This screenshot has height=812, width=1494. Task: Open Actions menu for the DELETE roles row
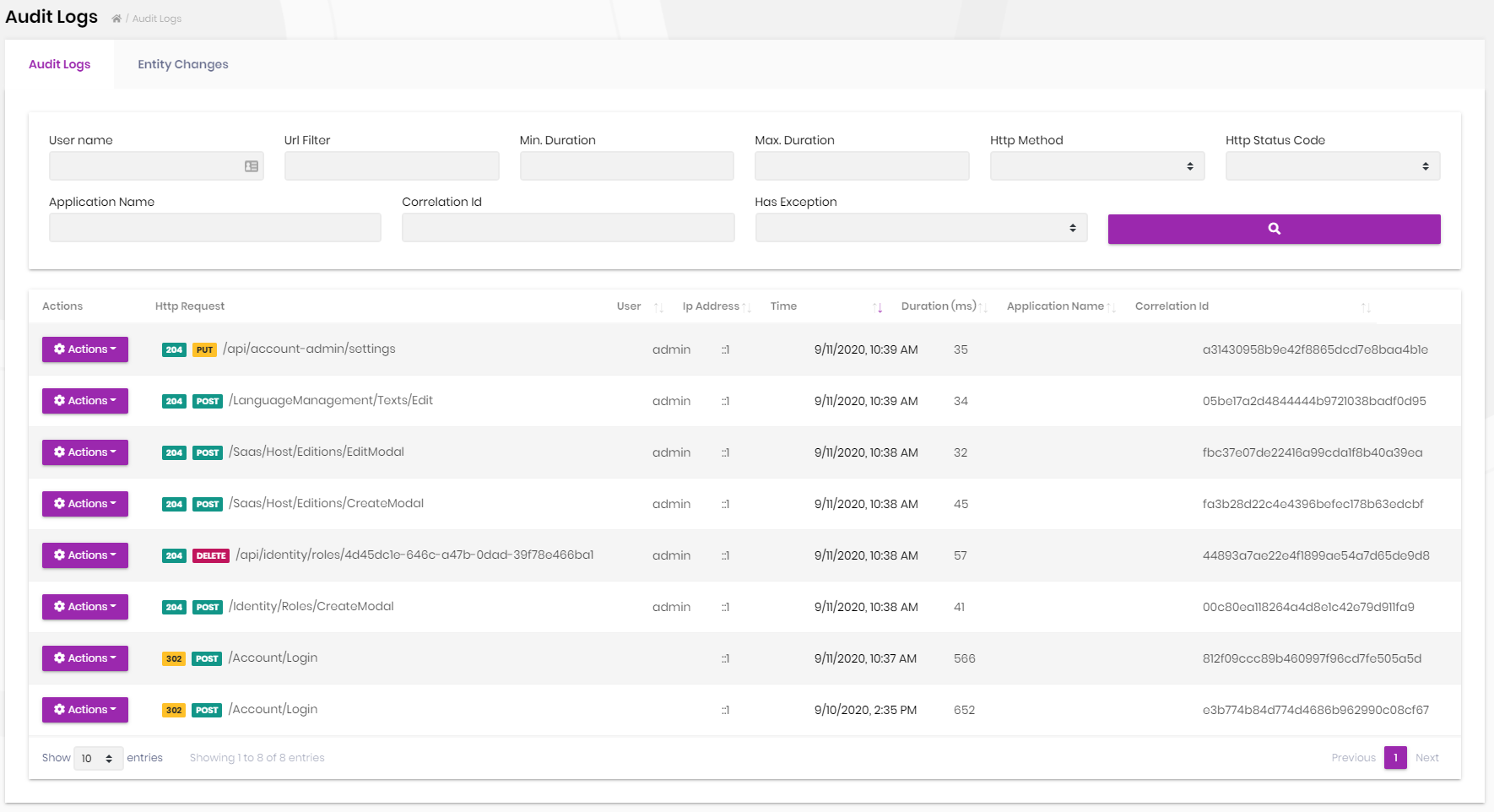pyautogui.click(x=85, y=555)
